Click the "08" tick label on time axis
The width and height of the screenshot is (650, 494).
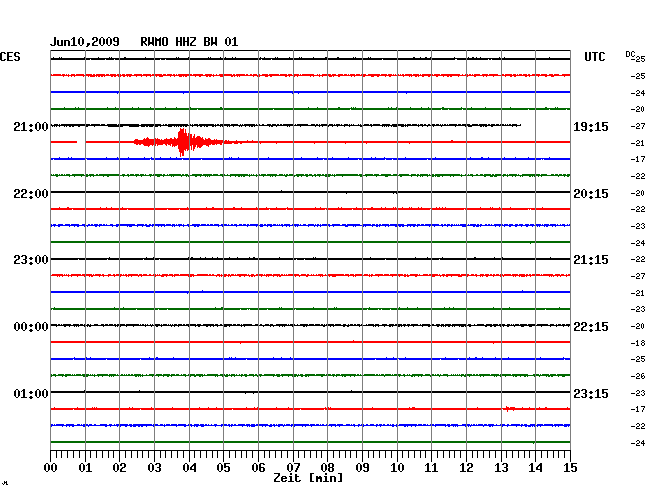coord(327,468)
